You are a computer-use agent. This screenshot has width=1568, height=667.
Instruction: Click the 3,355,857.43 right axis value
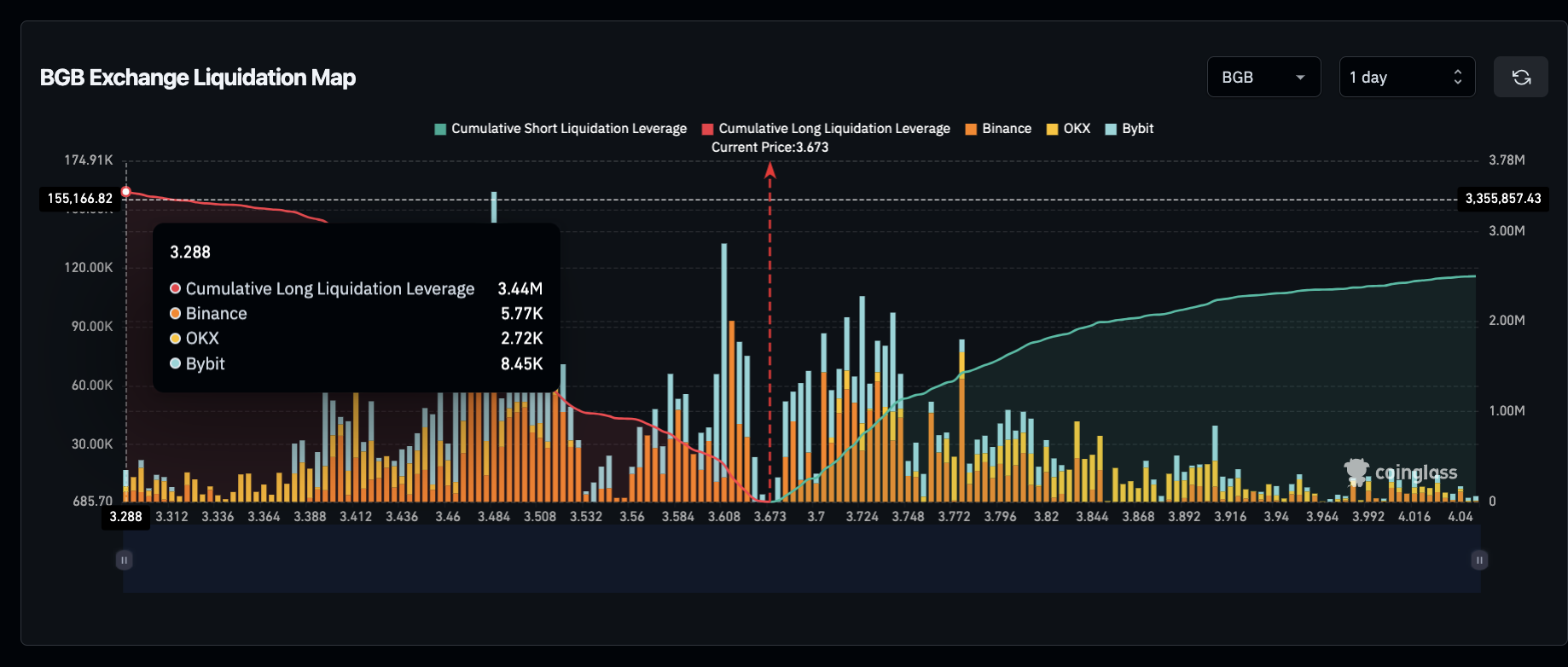[x=1503, y=199]
